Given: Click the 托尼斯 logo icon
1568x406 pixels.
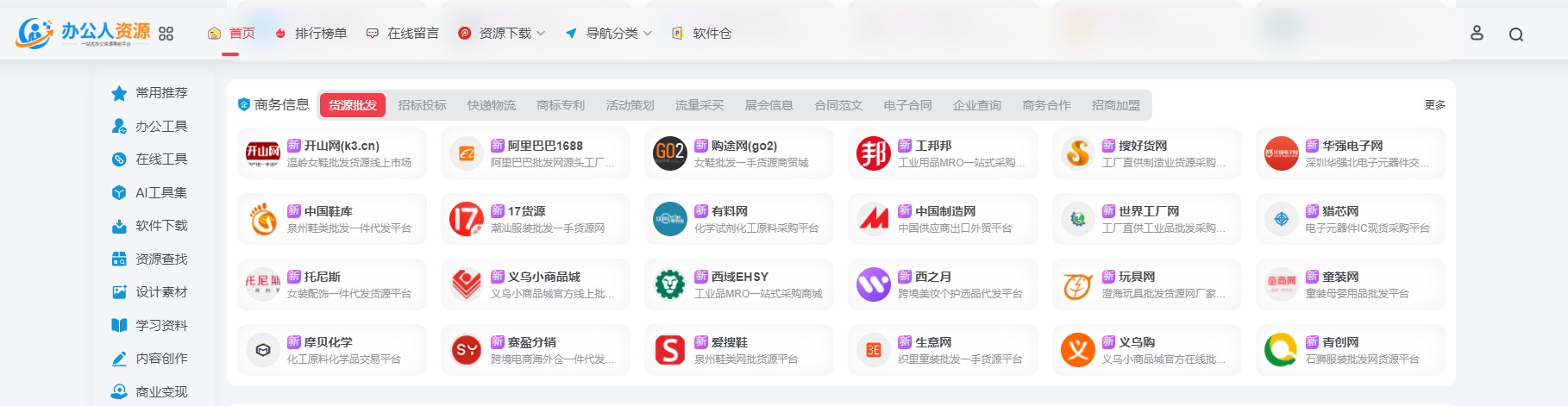Looking at the screenshot, I should (x=263, y=284).
